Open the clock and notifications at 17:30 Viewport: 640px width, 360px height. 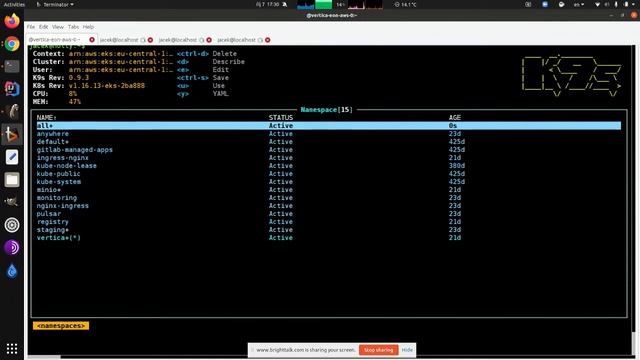pyautogui.click(x=267, y=4)
